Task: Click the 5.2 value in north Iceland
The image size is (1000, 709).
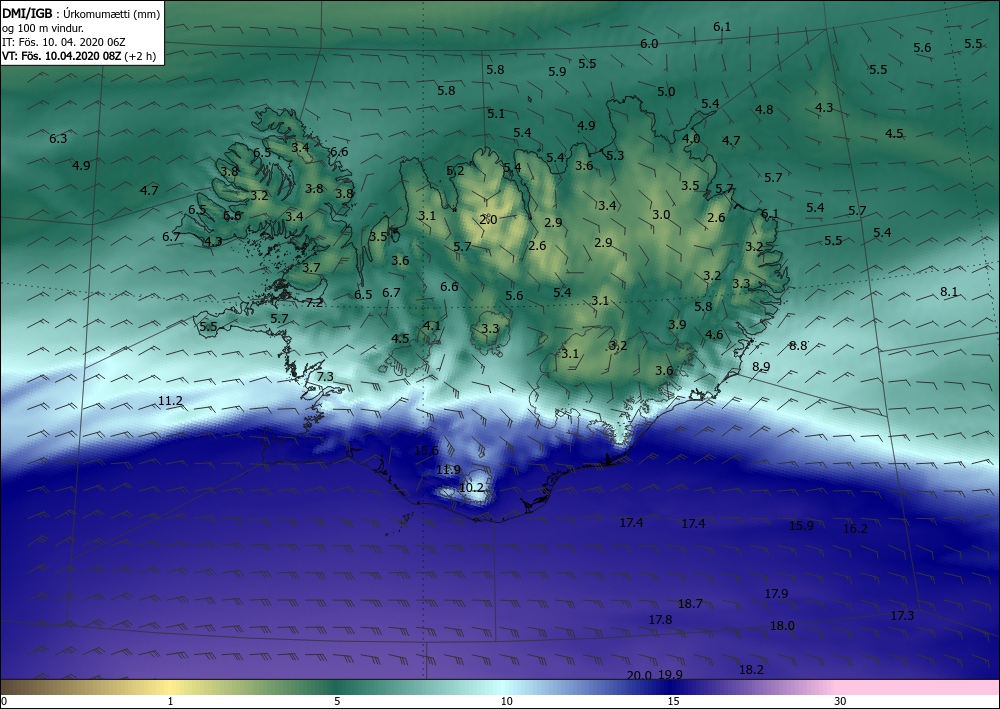Action: click(455, 171)
